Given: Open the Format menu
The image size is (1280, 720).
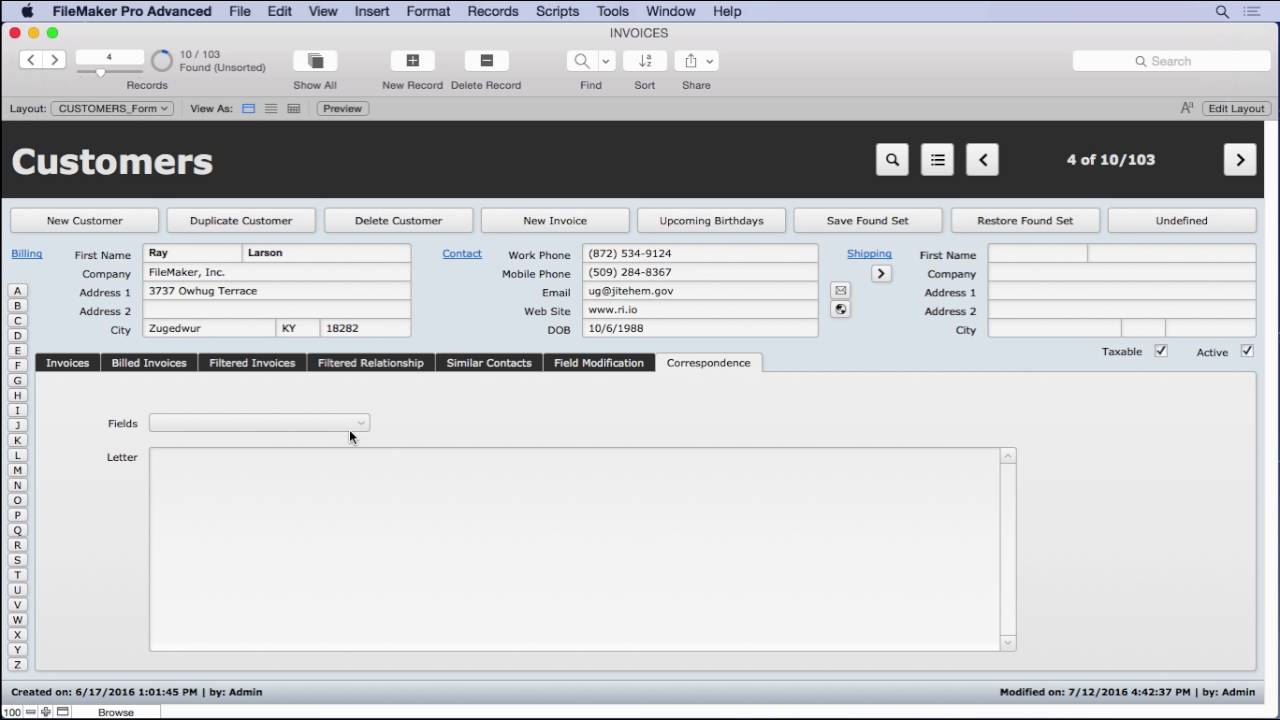Looking at the screenshot, I should [428, 11].
